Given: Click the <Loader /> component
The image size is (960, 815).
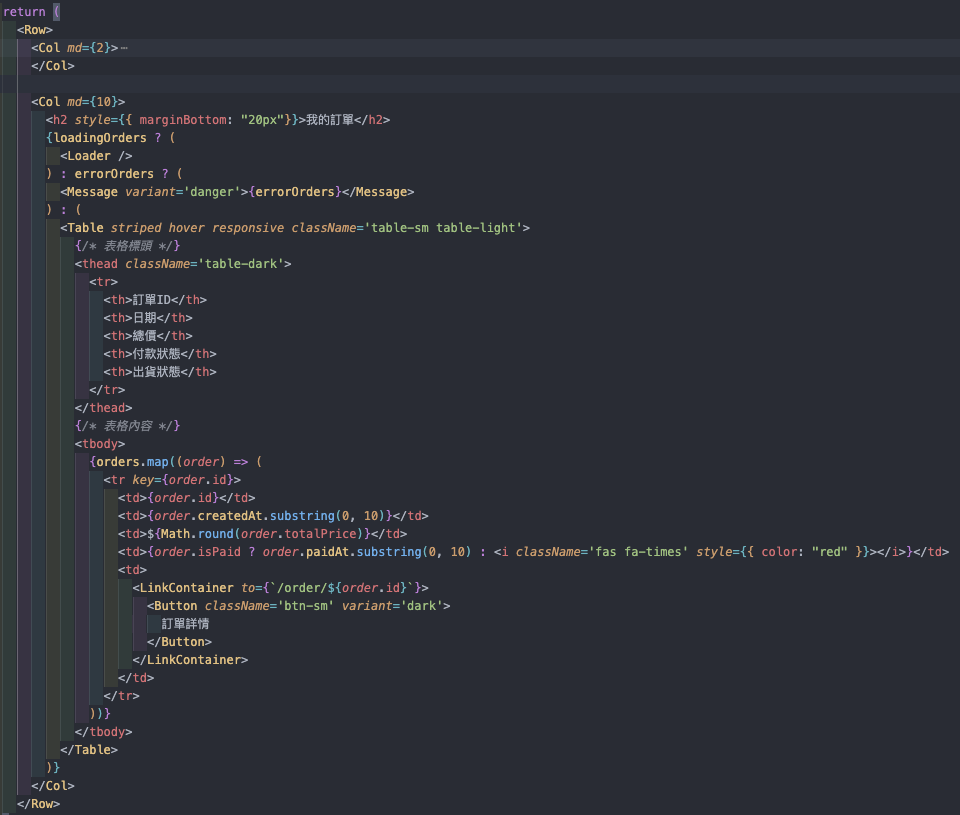Looking at the screenshot, I should [89, 155].
